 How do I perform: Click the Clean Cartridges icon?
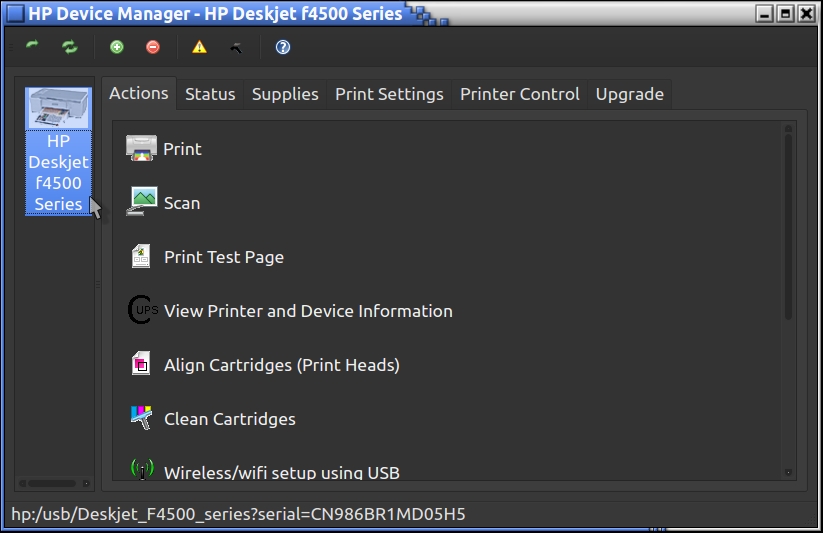pos(142,418)
